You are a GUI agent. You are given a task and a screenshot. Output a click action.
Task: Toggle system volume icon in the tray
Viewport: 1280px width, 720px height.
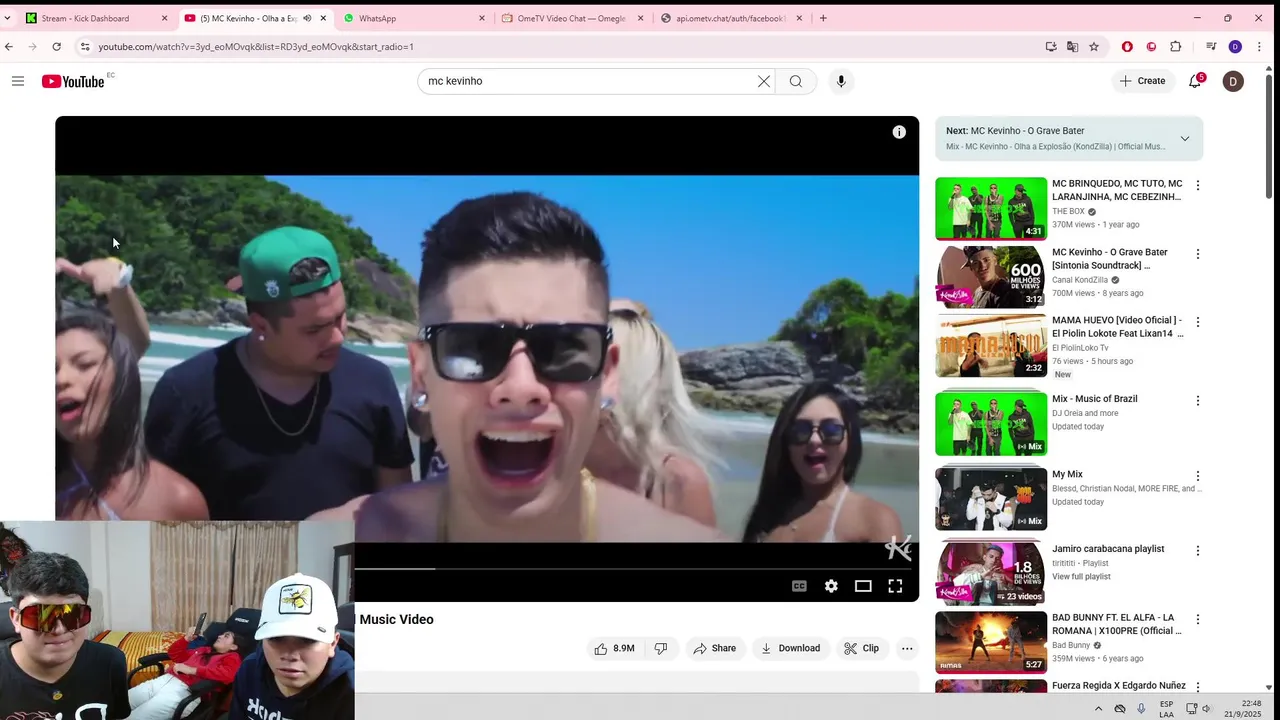pos(1206,709)
